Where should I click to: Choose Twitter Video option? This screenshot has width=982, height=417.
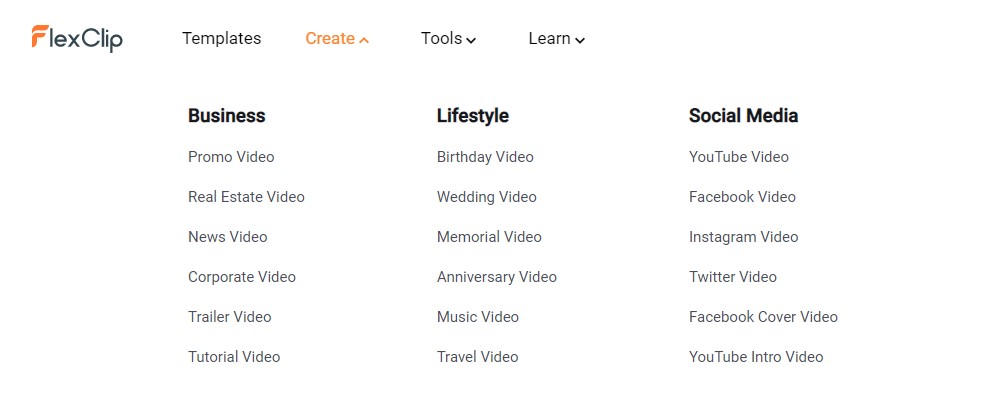point(733,277)
